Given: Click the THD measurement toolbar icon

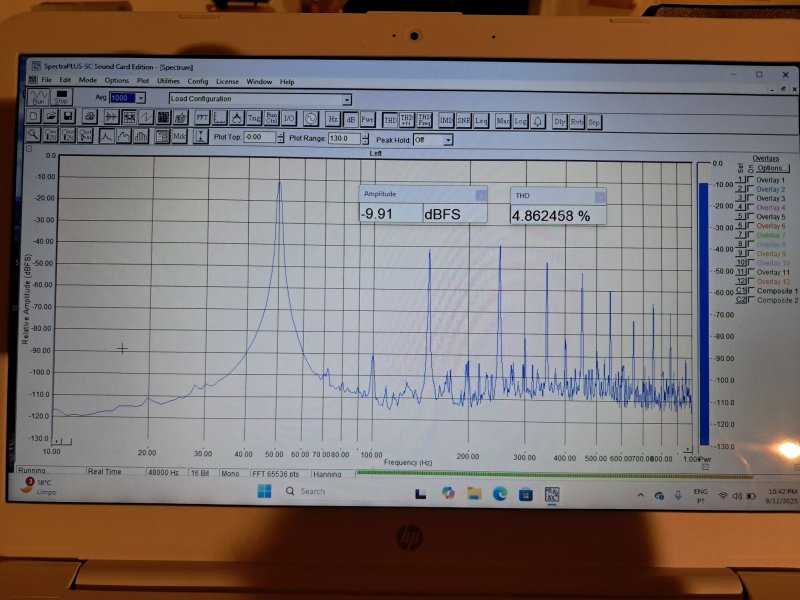Looking at the screenshot, I should [390, 120].
